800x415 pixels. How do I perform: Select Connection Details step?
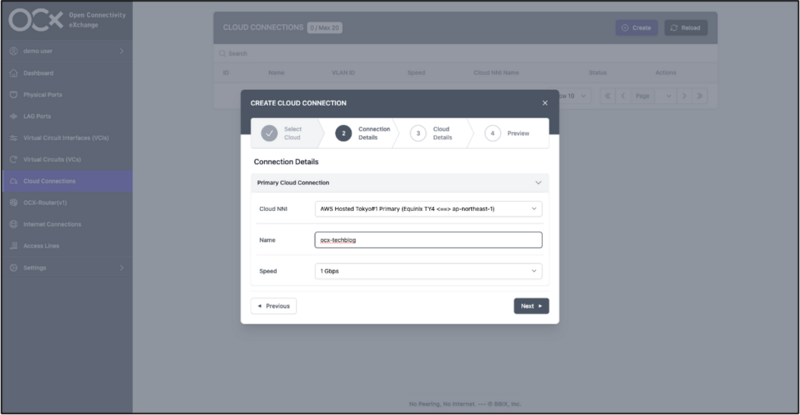pyautogui.click(x=362, y=133)
